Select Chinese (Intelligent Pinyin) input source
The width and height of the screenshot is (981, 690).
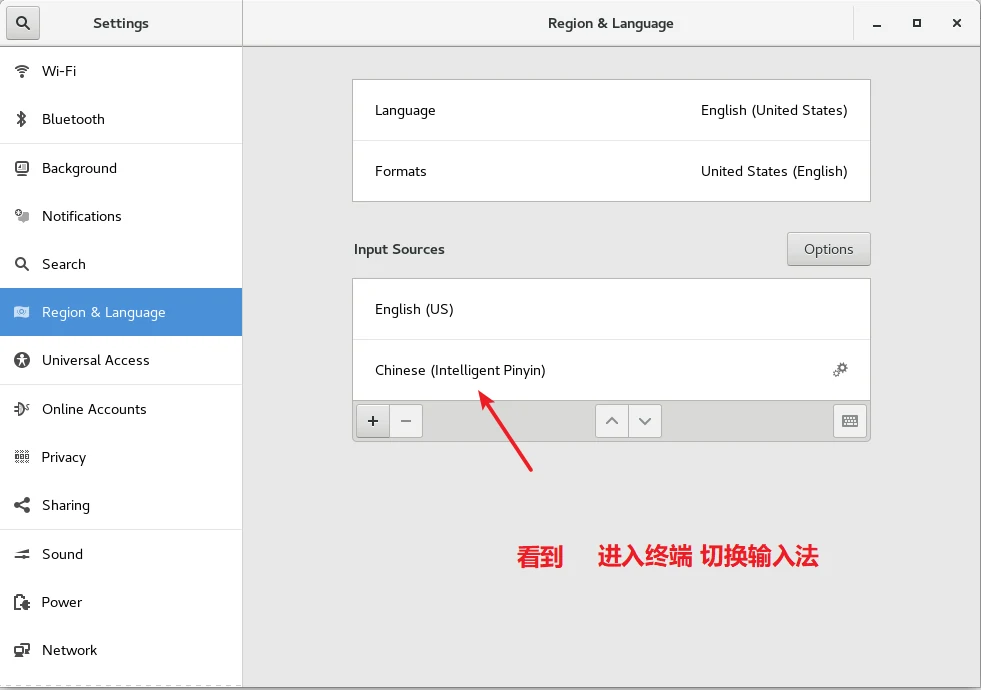click(611, 370)
